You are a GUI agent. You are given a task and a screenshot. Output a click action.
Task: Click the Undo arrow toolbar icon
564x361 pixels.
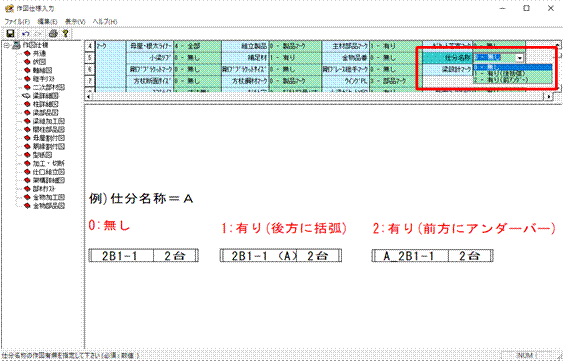coord(26,34)
